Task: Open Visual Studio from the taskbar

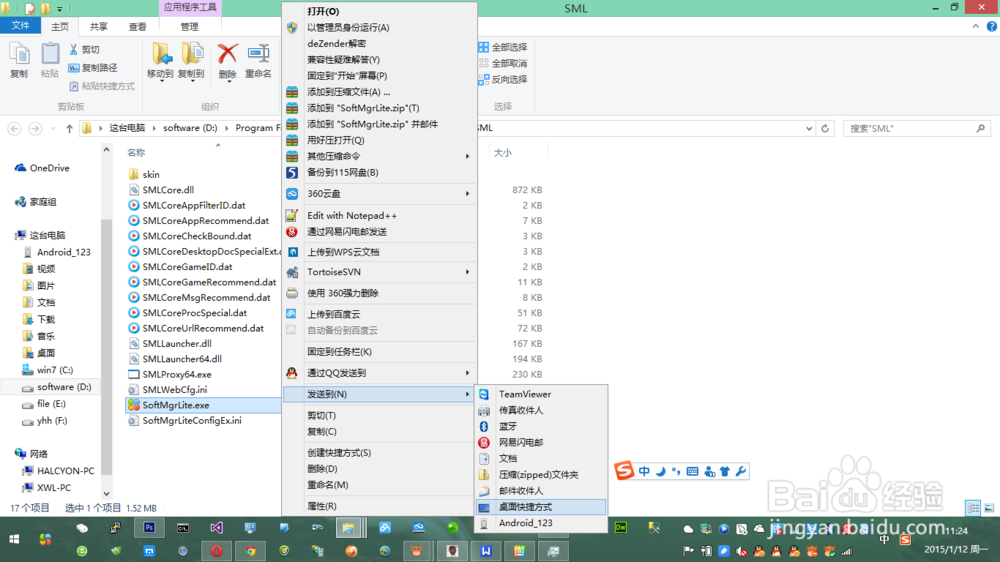Action: (217, 528)
